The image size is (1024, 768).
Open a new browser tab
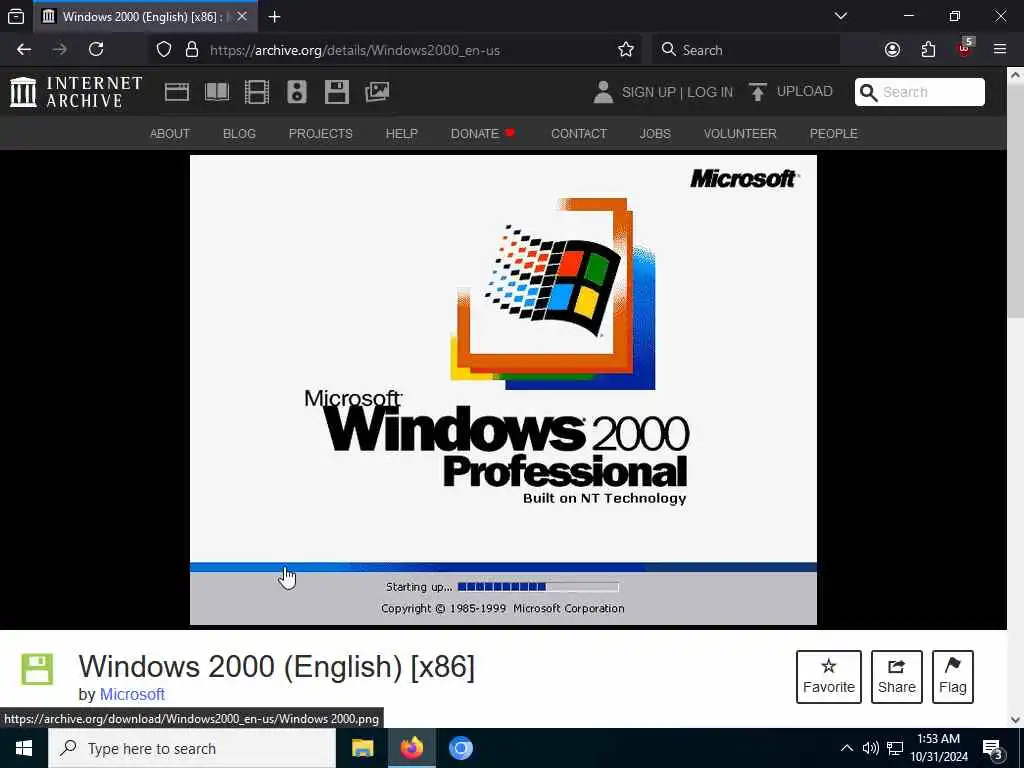tap(274, 16)
